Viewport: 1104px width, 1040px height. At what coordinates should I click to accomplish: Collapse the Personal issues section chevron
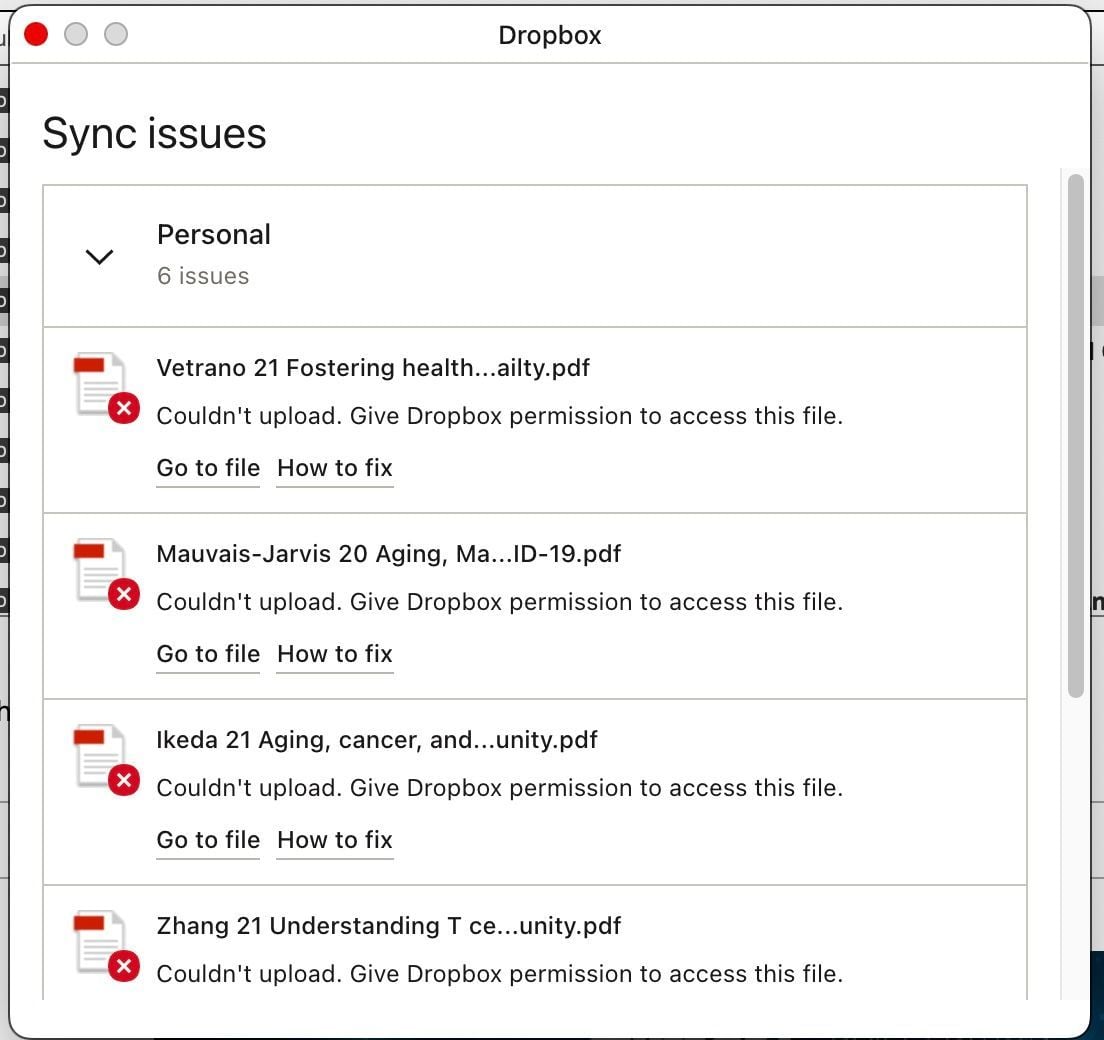click(x=99, y=256)
